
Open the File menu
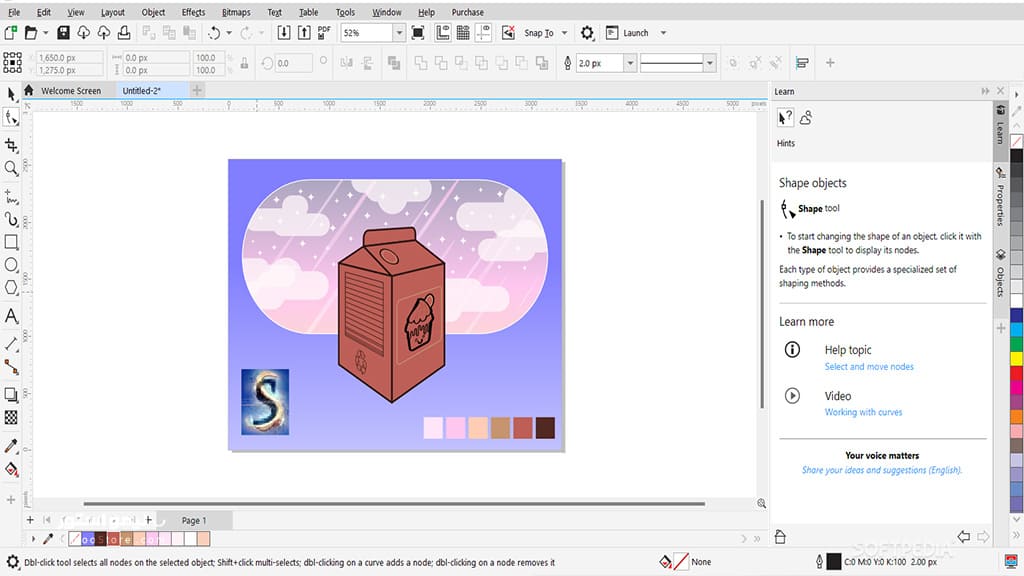pyautogui.click(x=14, y=12)
